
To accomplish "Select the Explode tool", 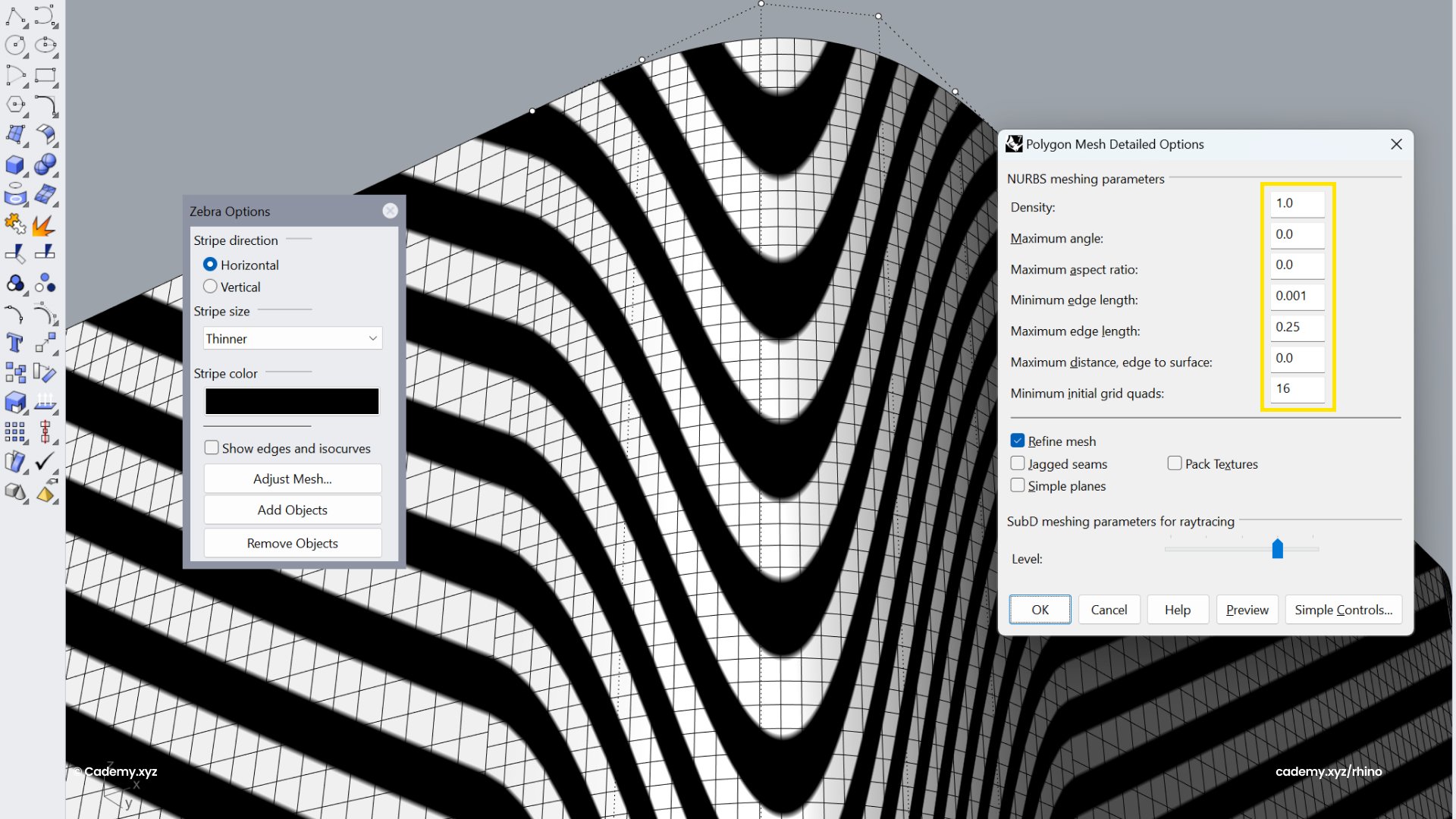I will 45,224.
